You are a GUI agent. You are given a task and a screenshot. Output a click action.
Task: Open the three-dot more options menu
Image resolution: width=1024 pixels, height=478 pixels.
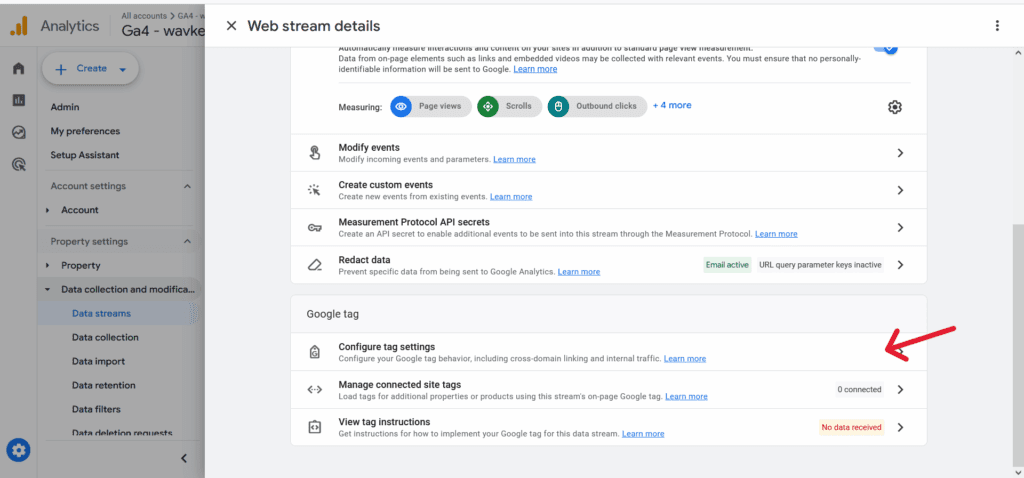pos(997,26)
